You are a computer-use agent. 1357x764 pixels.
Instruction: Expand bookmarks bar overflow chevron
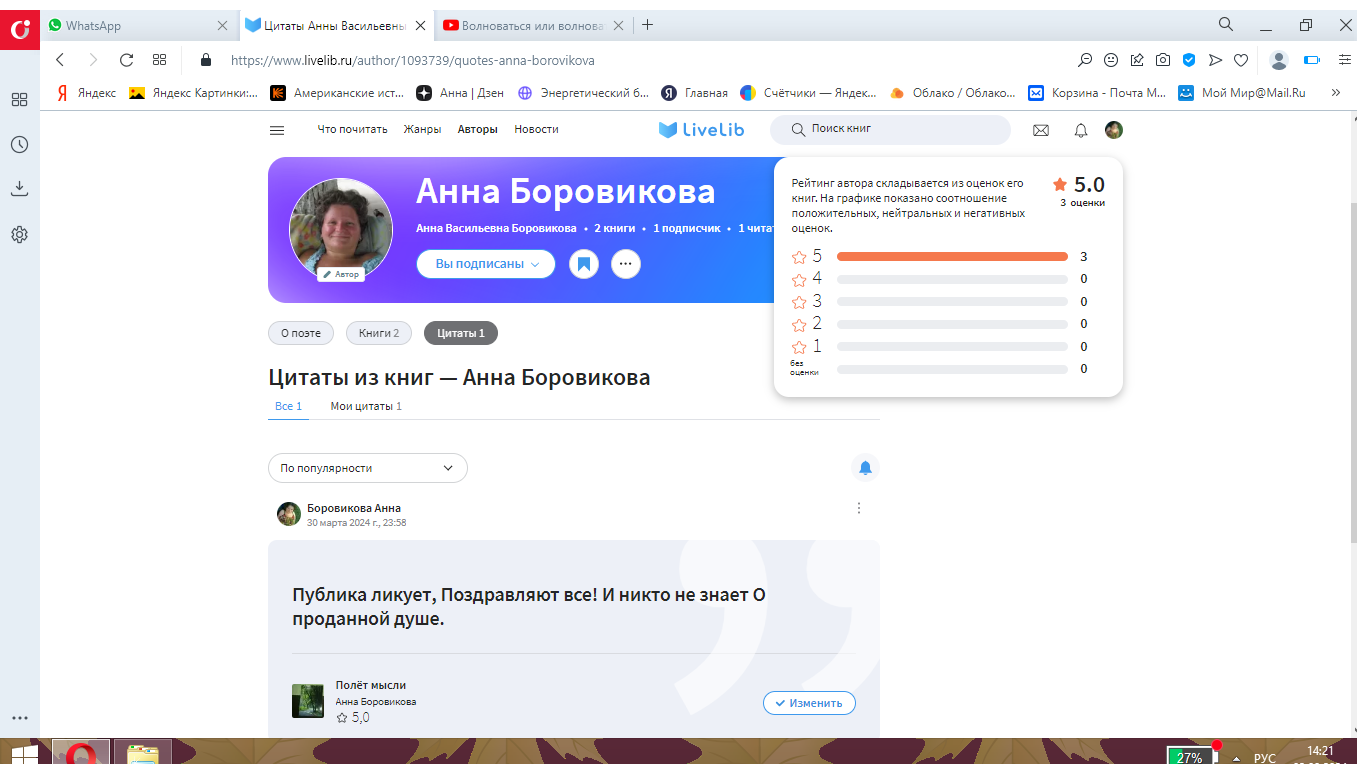point(1335,93)
